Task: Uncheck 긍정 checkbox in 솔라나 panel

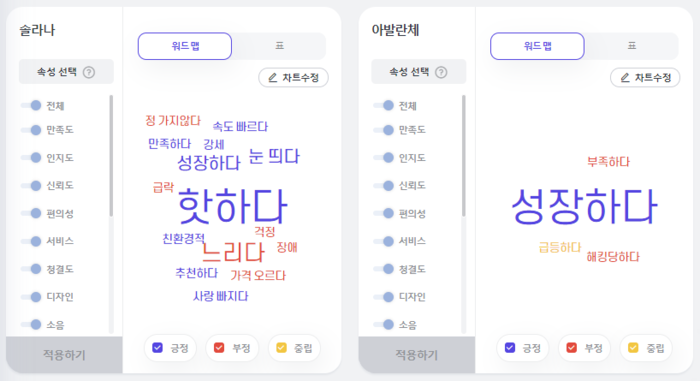Action: 157,348
